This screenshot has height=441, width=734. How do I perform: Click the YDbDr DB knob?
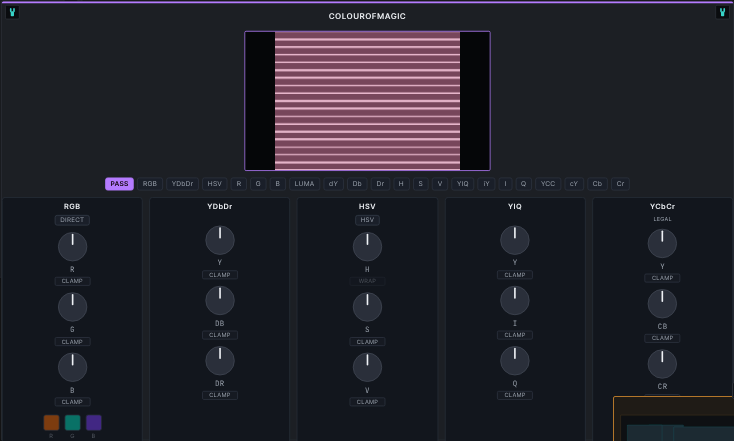coord(220,301)
